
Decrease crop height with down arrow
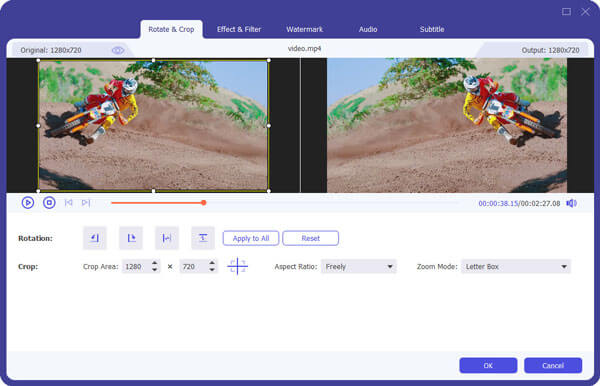tap(212, 270)
